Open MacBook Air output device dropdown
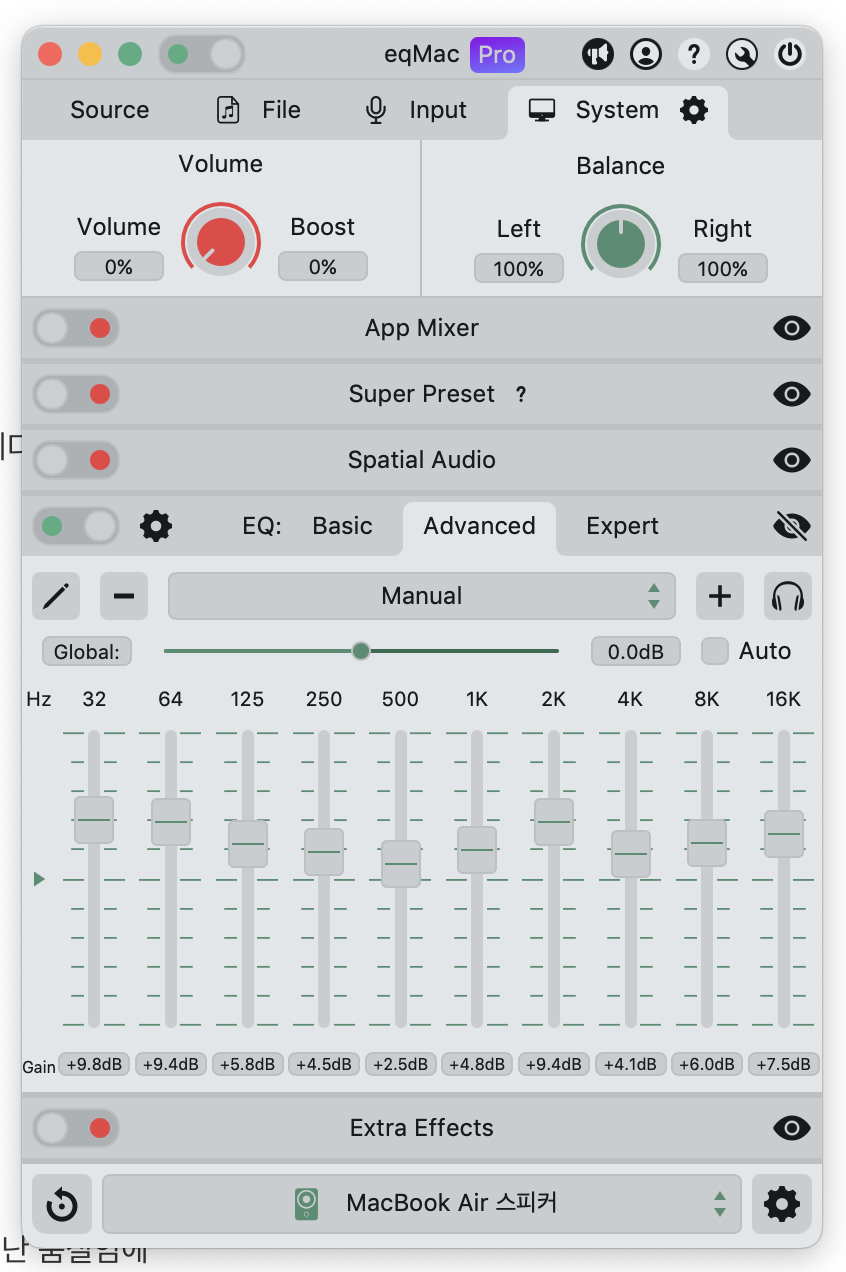The image size is (846, 1272). pos(422,1204)
